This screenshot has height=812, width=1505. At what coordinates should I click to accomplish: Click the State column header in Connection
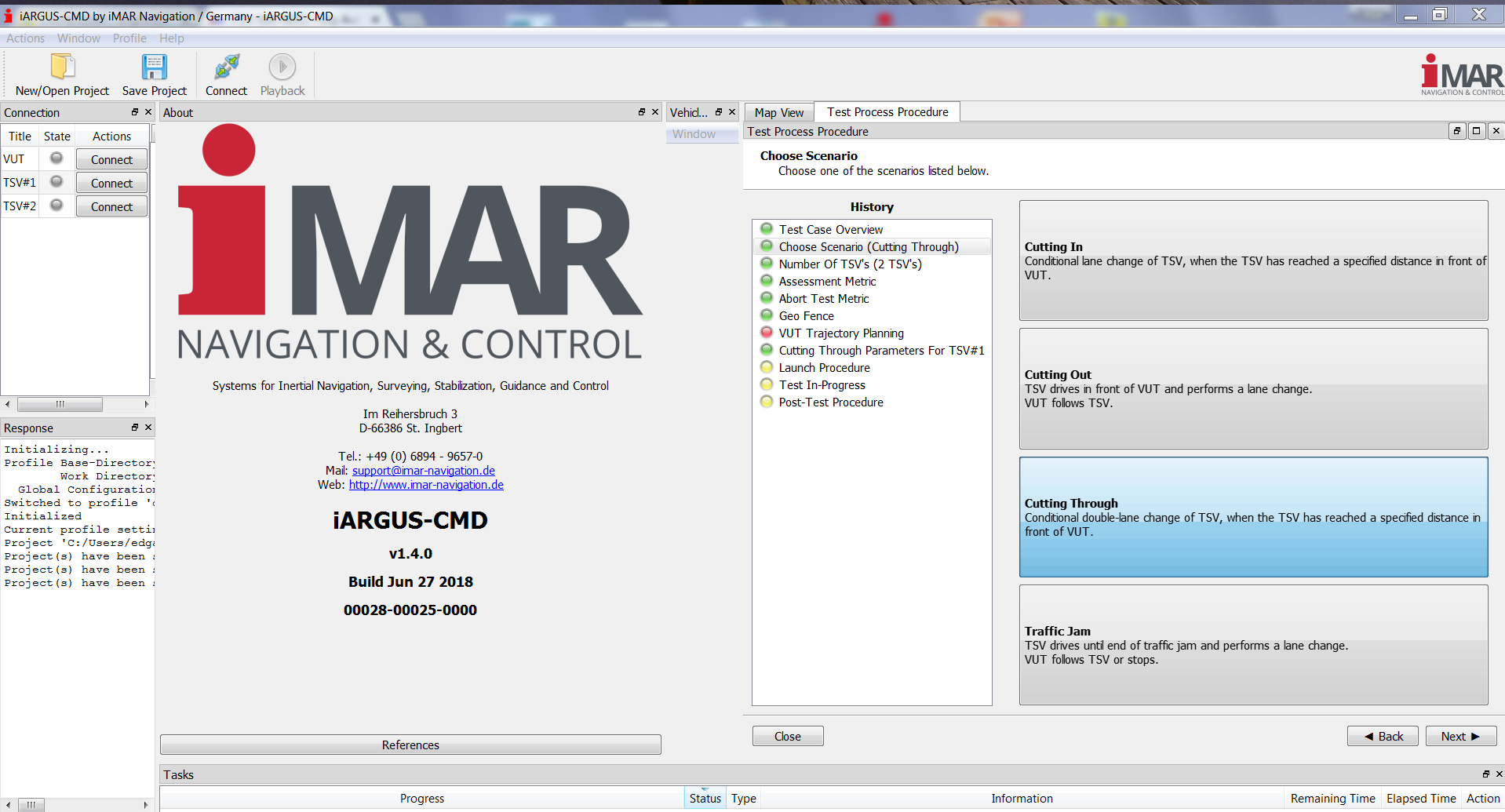click(57, 136)
